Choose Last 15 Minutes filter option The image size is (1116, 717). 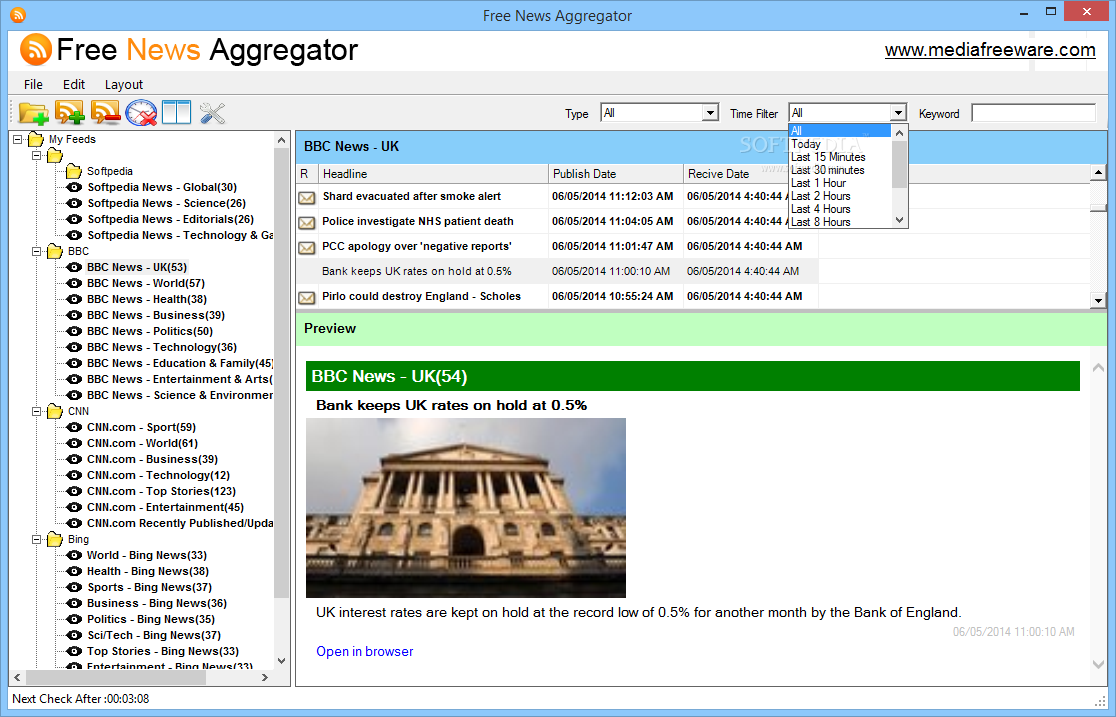pyautogui.click(x=840, y=157)
